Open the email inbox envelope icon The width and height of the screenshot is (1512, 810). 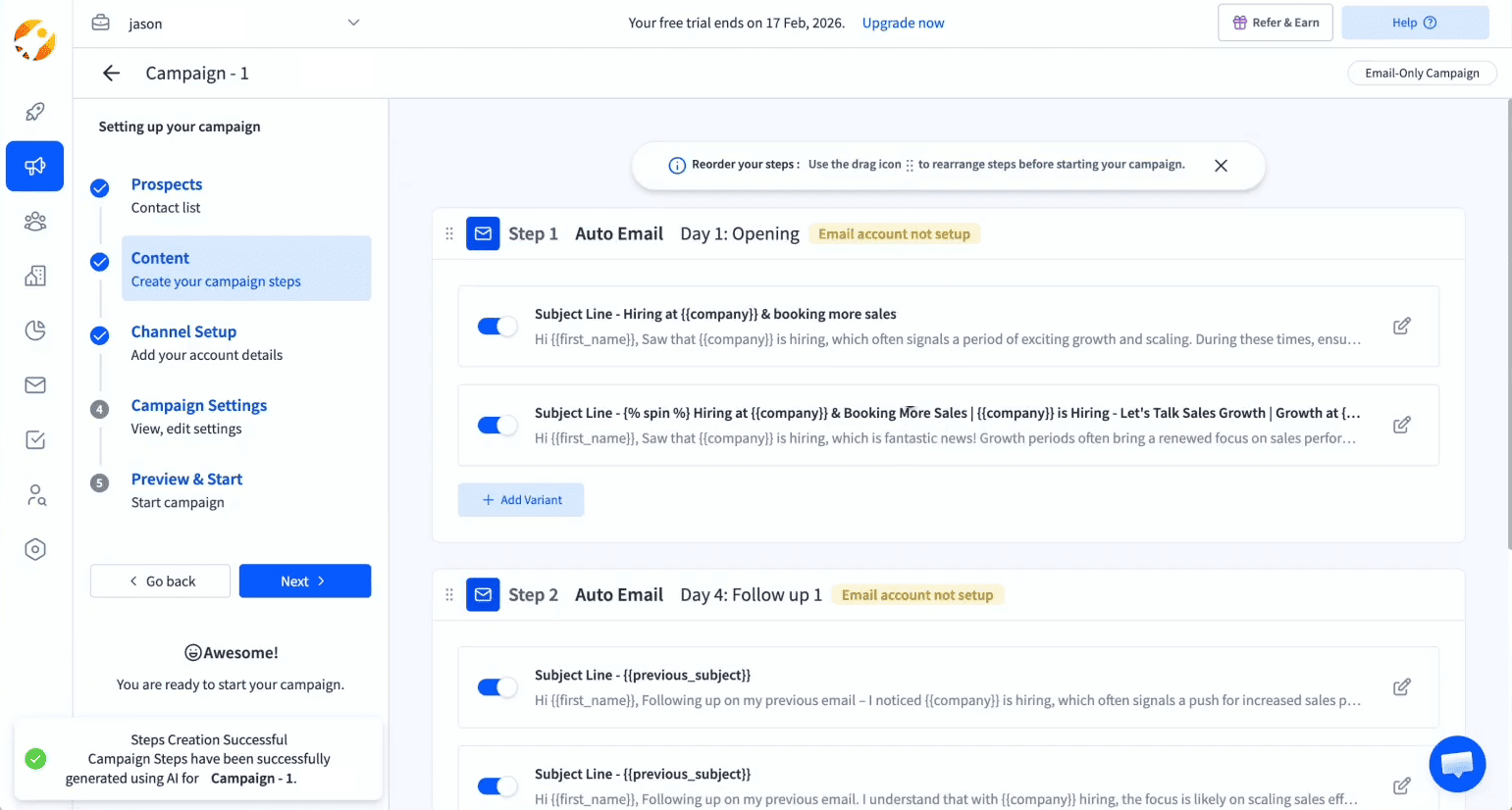(x=34, y=384)
